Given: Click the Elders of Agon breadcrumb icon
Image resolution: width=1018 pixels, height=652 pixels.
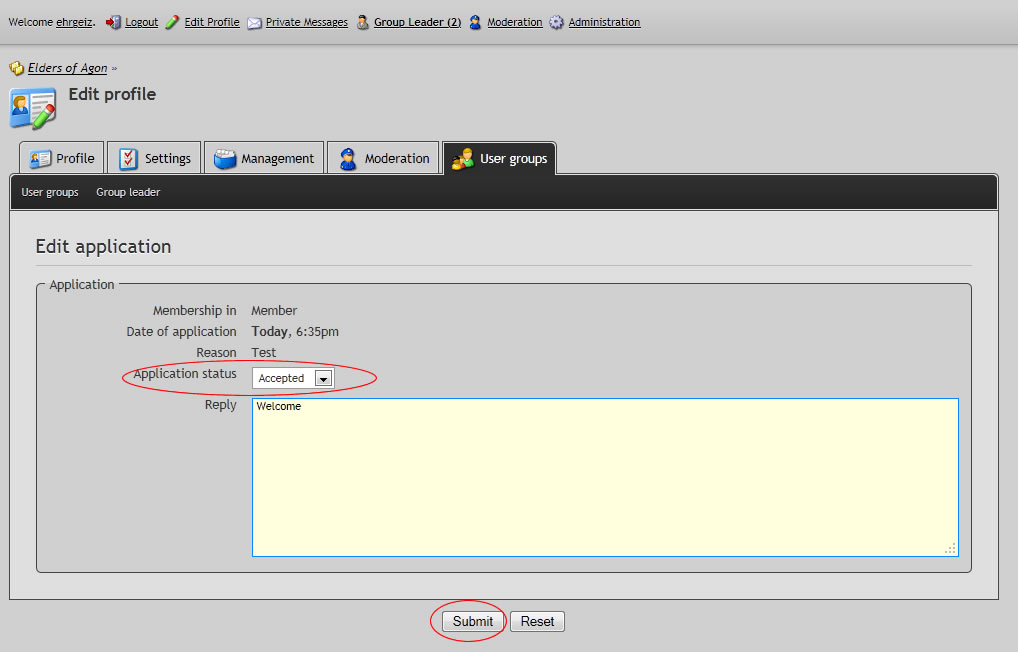Looking at the screenshot, I should coord(16,69).
